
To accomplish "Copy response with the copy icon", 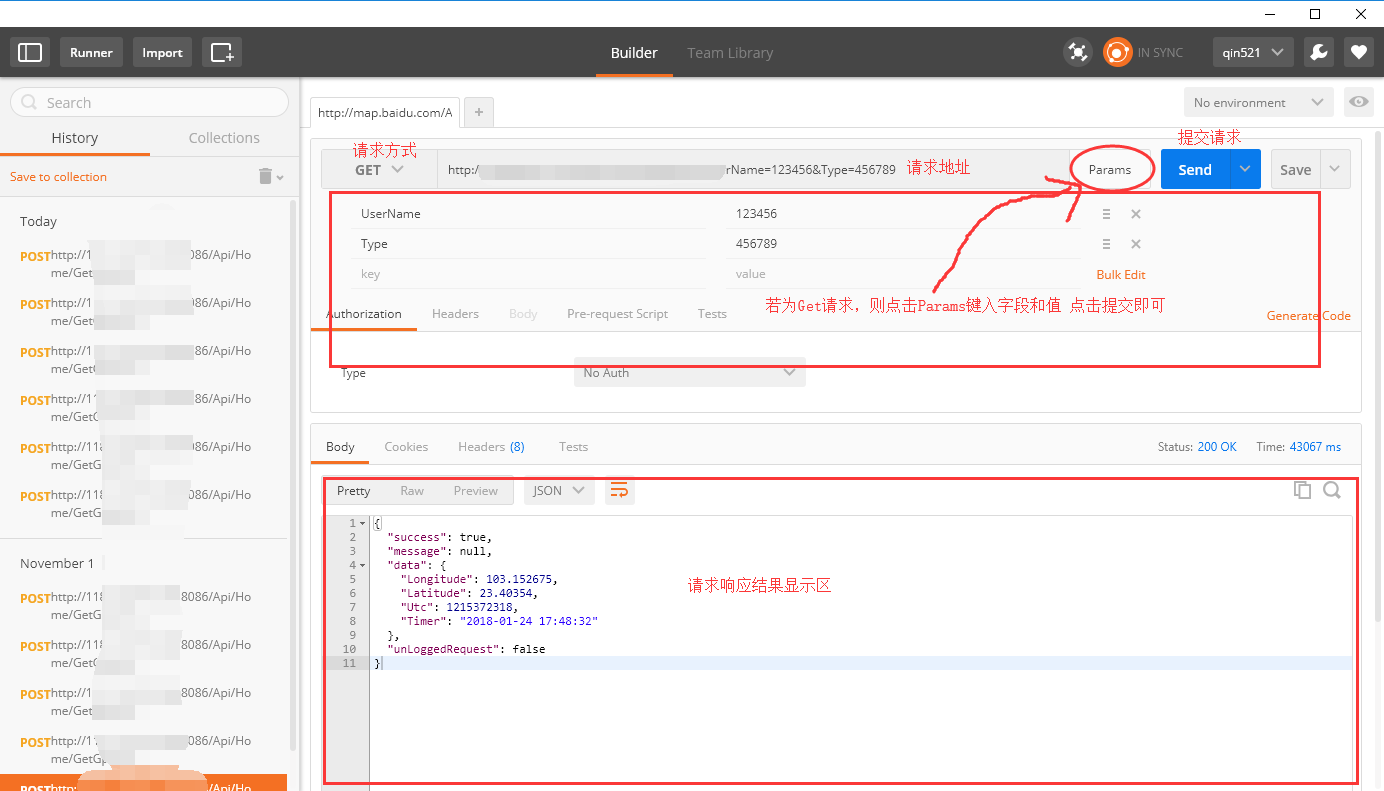I will [1302, 490].
